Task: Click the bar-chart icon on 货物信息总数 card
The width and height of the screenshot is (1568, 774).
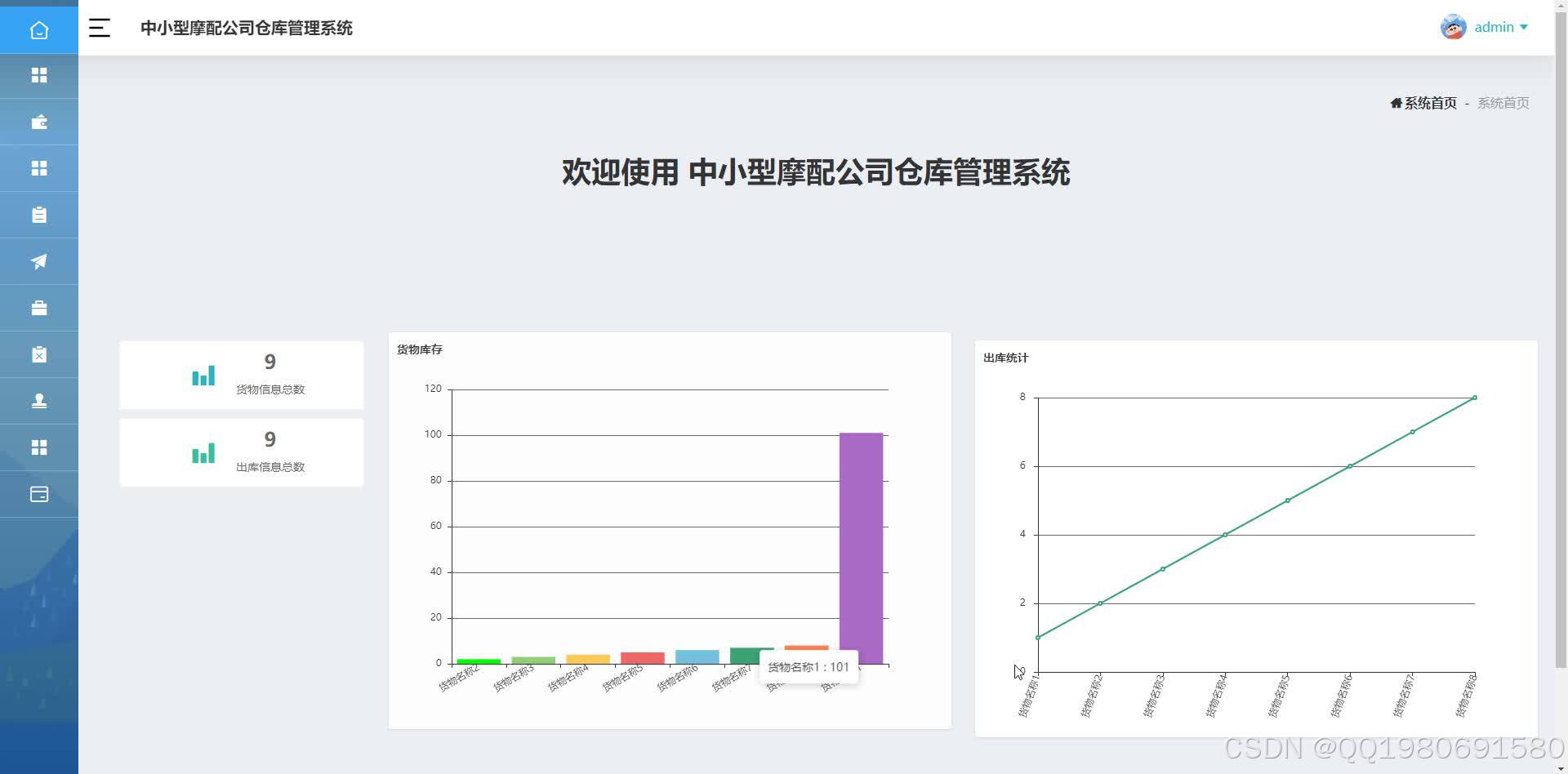Action: (x=203, y=375)
